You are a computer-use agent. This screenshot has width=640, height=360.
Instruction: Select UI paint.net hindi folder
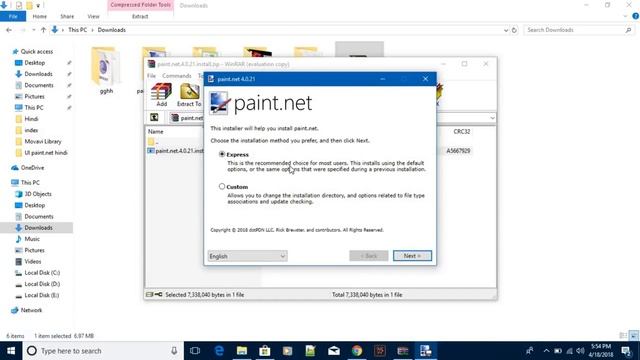46,153
